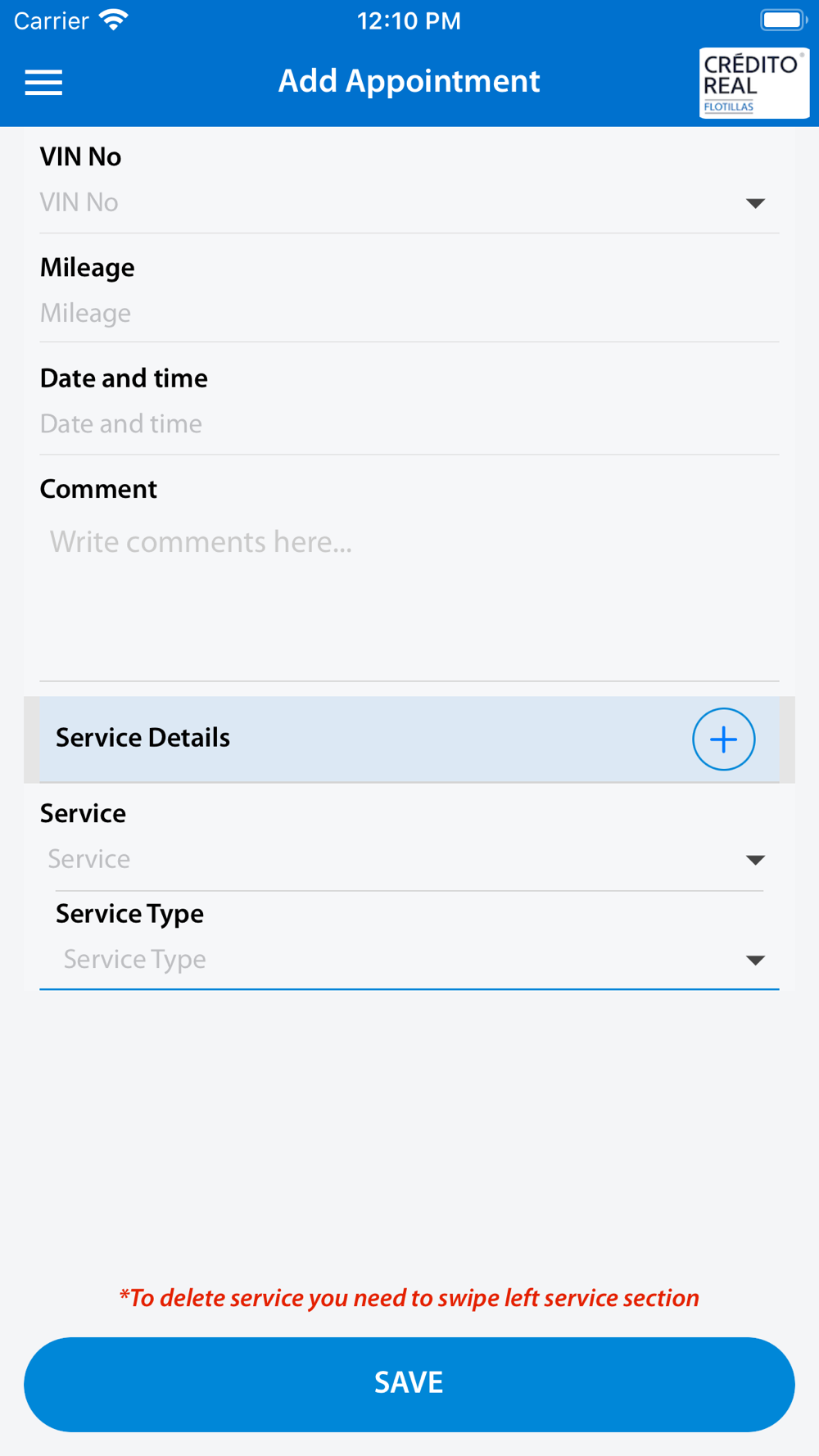Expand the VIN No dropdown arrow

click(x=755, y=203)
